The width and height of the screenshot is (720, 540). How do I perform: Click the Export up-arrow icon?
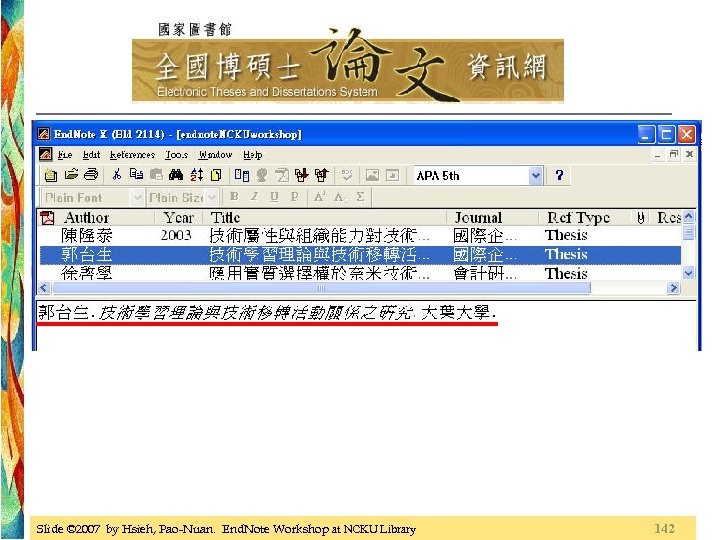click(322, 175)
